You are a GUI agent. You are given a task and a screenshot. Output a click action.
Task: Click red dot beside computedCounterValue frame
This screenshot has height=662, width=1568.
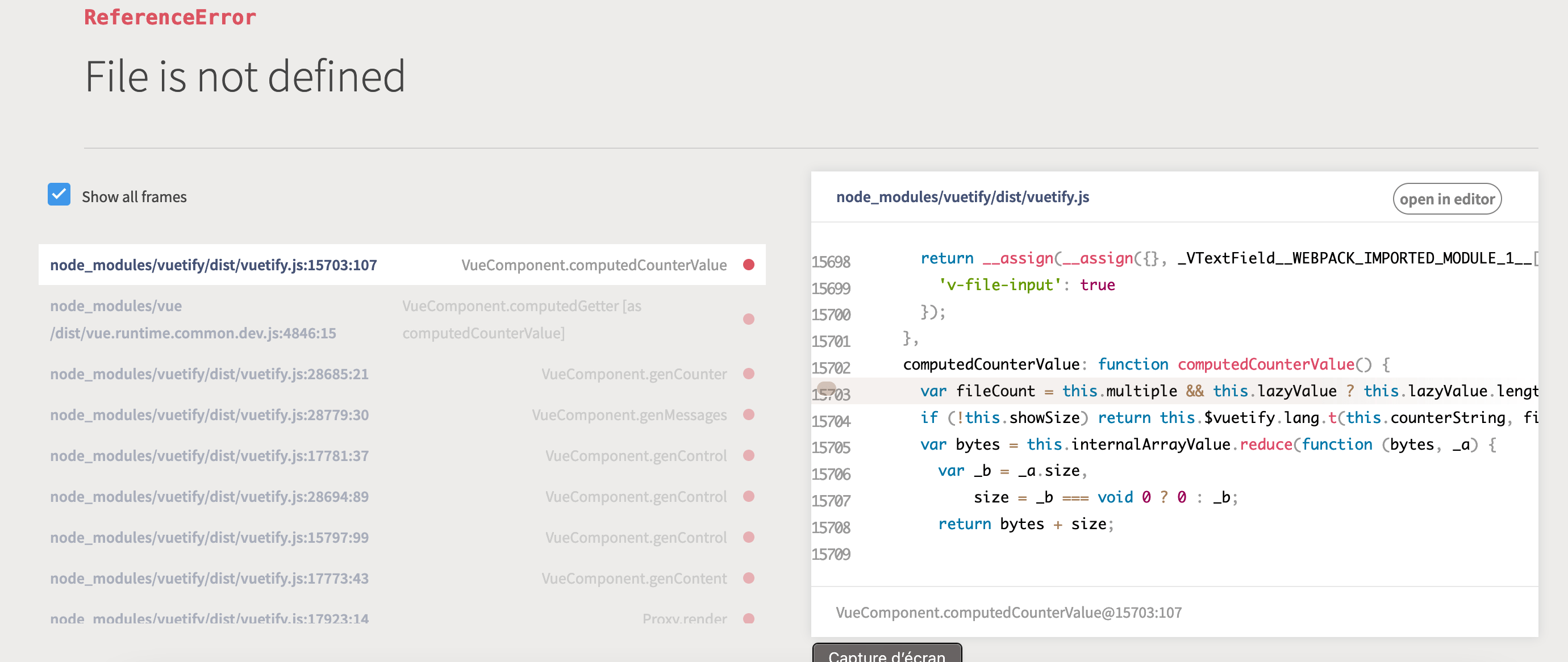[x=749, y=265]
